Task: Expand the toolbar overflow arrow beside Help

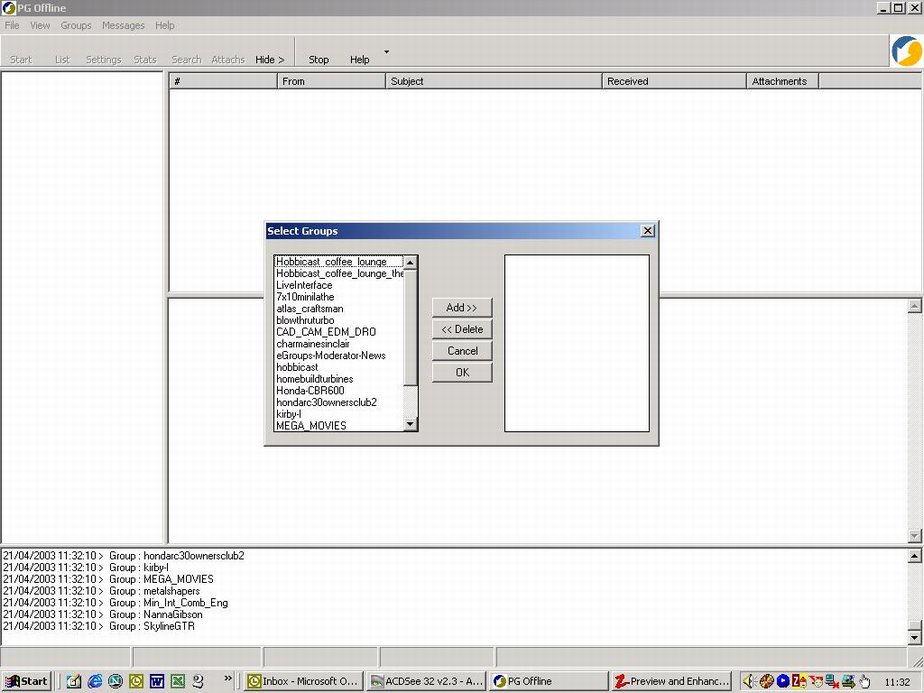Action: [387, 52]
